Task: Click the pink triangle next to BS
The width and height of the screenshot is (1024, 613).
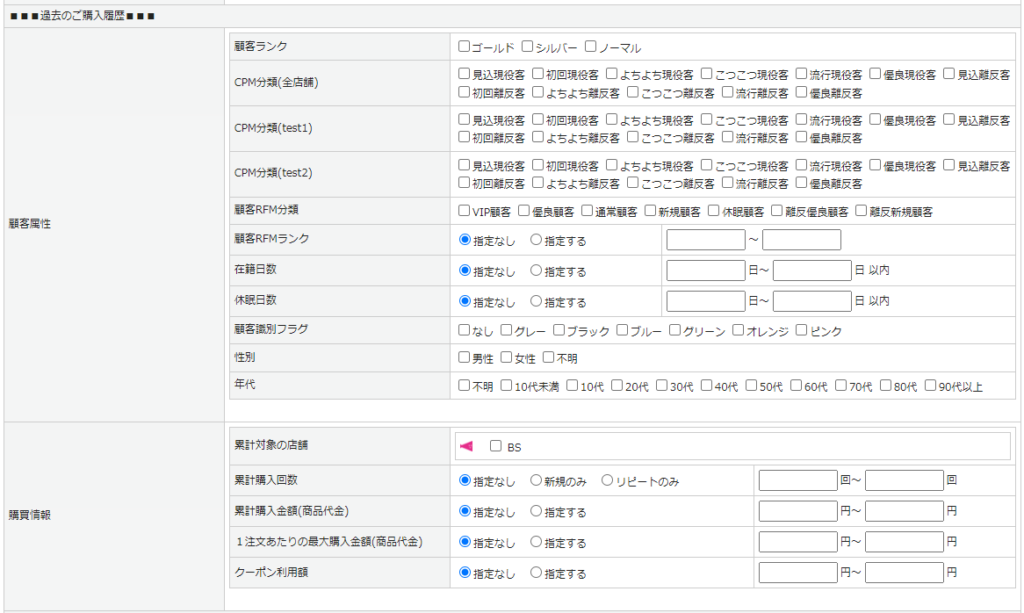Action: click(465, 446)
